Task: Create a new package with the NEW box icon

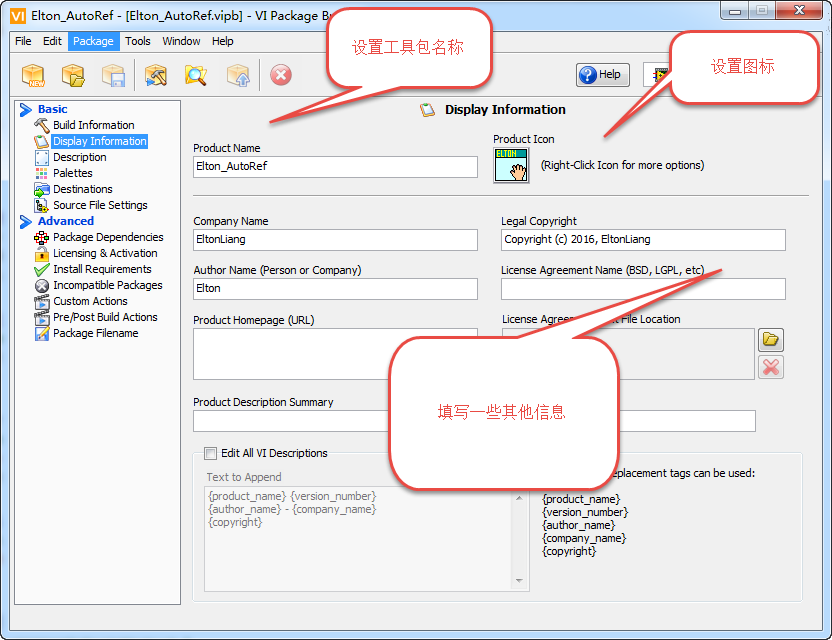Action: pos(33,75)
